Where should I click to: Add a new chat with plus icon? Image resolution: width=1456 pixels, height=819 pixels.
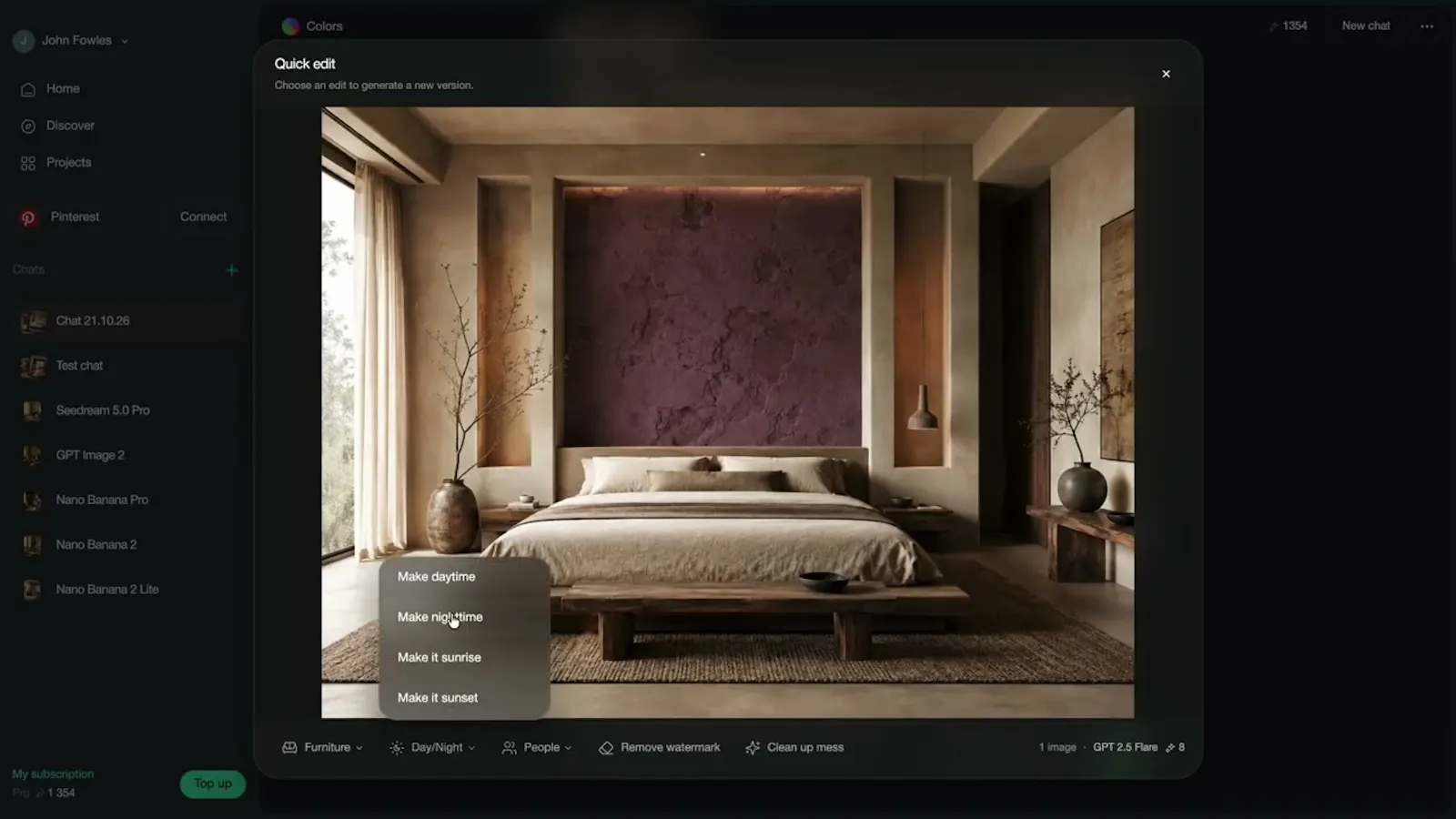click(231, 270)
